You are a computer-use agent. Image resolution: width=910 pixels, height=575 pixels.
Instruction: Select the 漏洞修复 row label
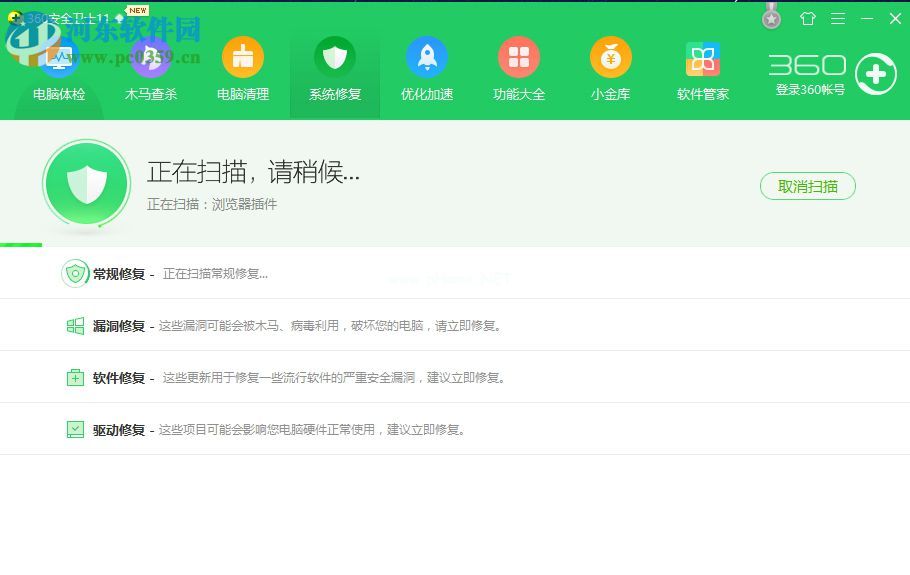[119, 326]
